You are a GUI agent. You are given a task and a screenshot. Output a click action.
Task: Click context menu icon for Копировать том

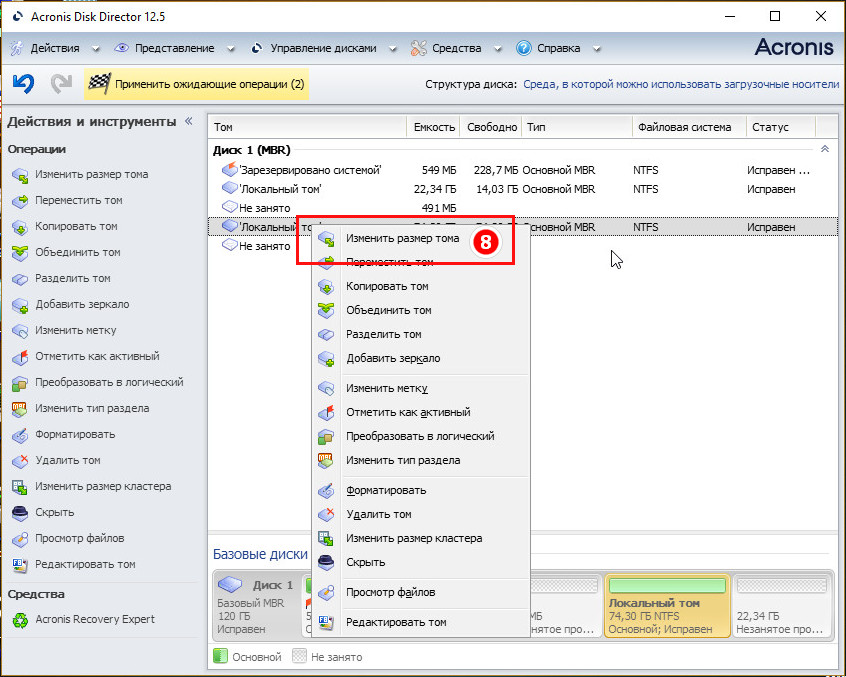click(x=326, y=286)
